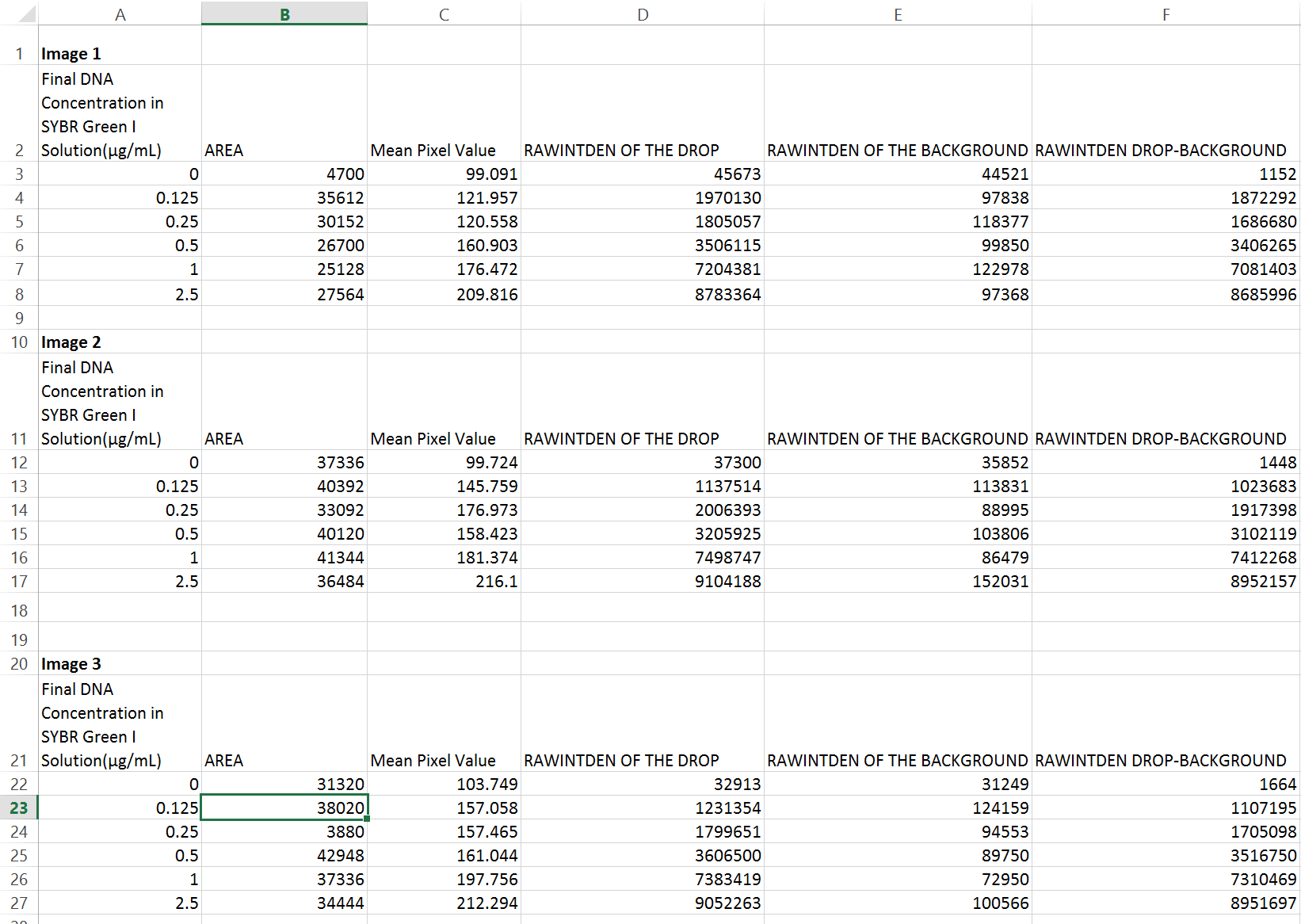Select empty row 18 header
Screen dimensions: 1301x924
(x=19, y=610)
